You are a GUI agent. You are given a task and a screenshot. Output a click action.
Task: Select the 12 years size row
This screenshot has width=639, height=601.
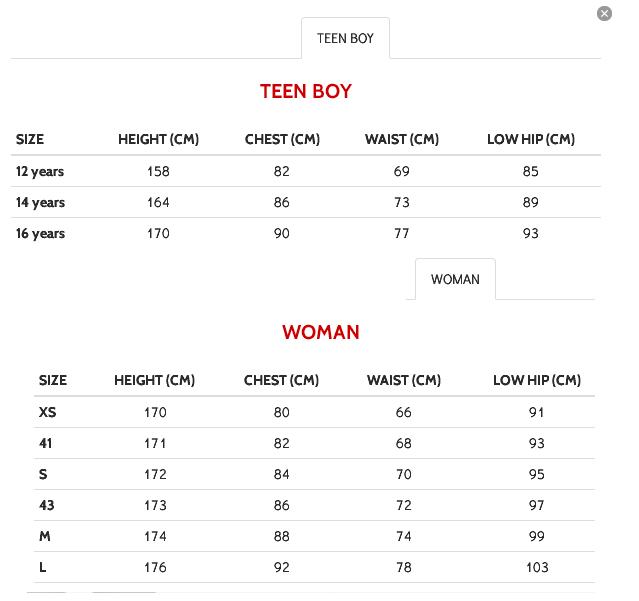40,172
